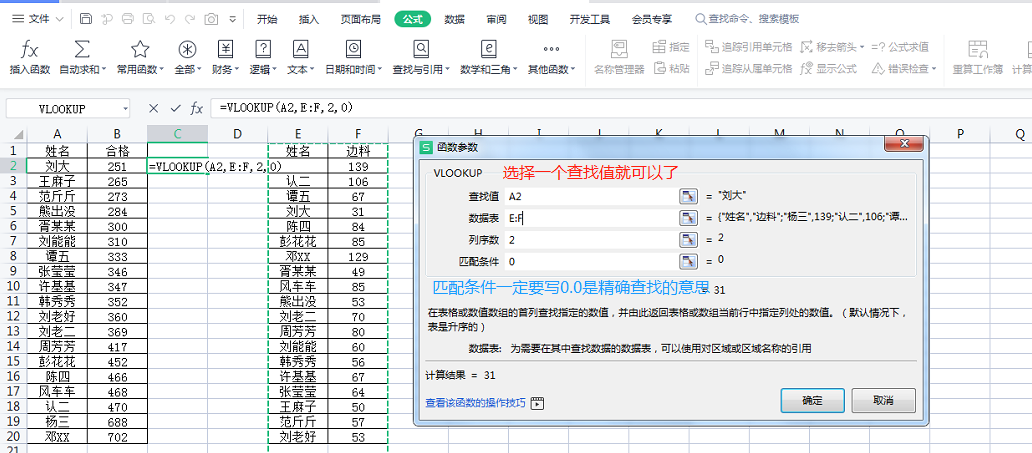Expand the 文件 menu dropdown arrow
This screenshot has width=1032, height=453.
pos(59,19)
